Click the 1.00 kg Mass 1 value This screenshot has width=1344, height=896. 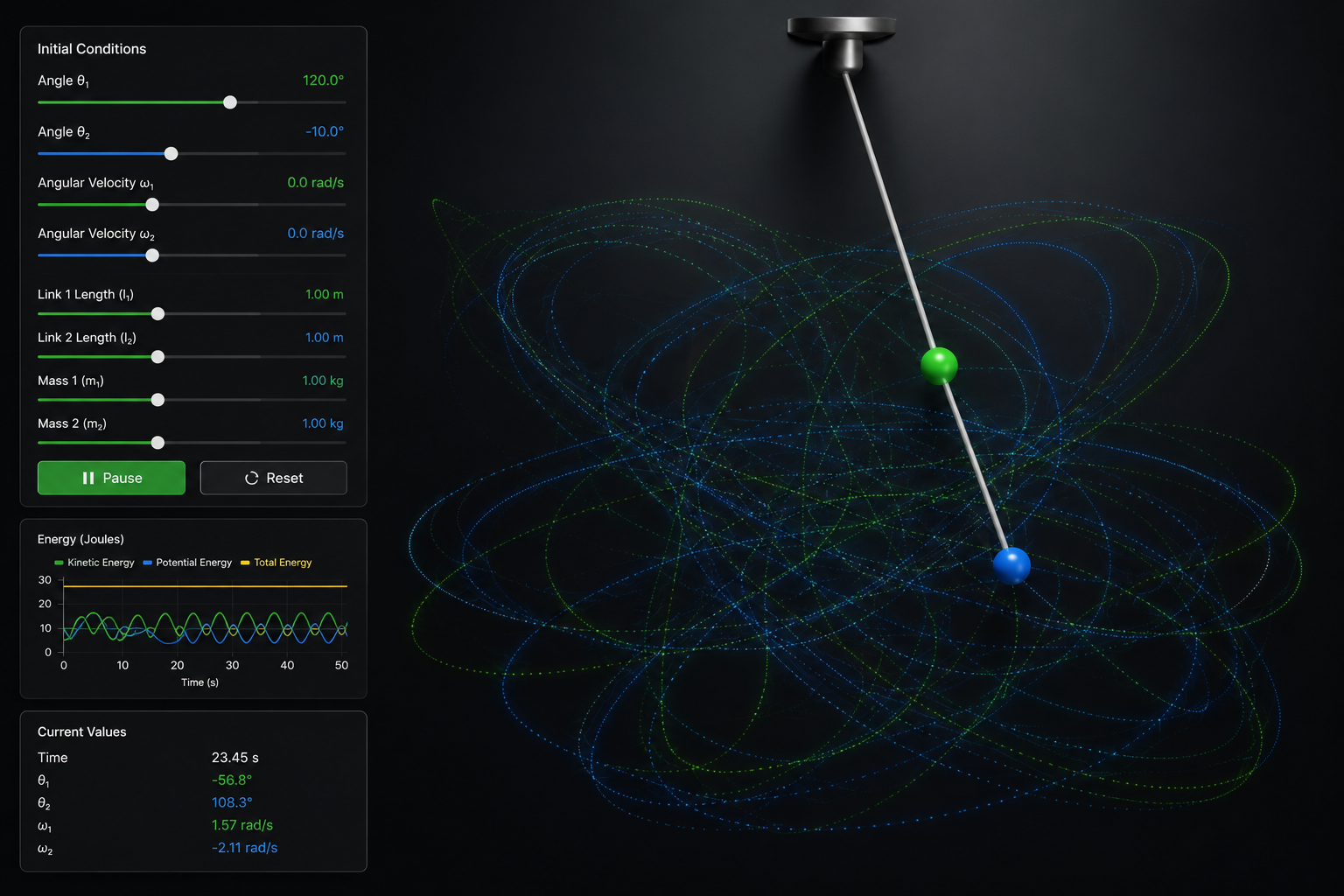pos(322,381)
